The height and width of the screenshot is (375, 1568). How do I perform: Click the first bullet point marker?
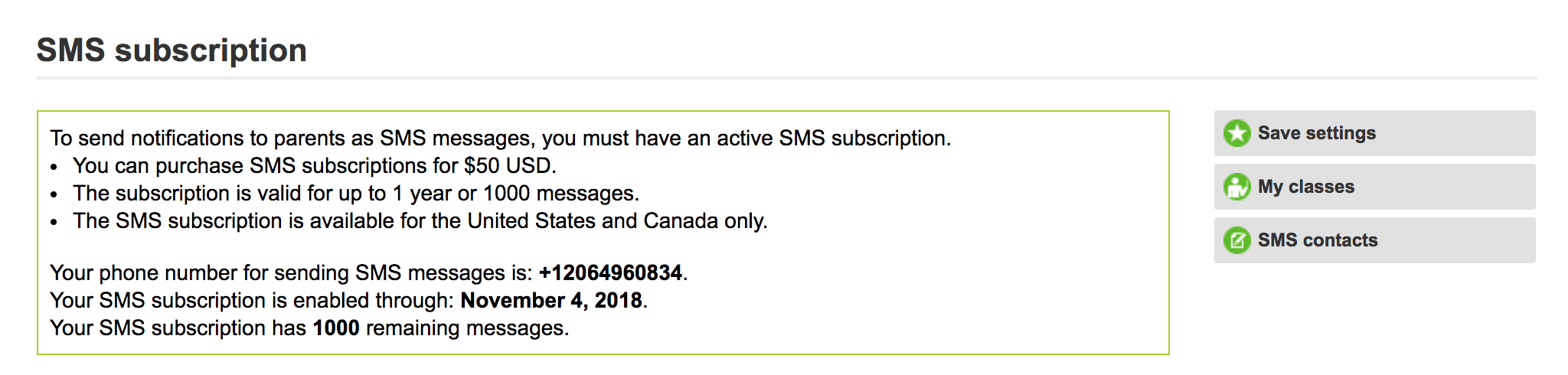click(x=54, y=167)
